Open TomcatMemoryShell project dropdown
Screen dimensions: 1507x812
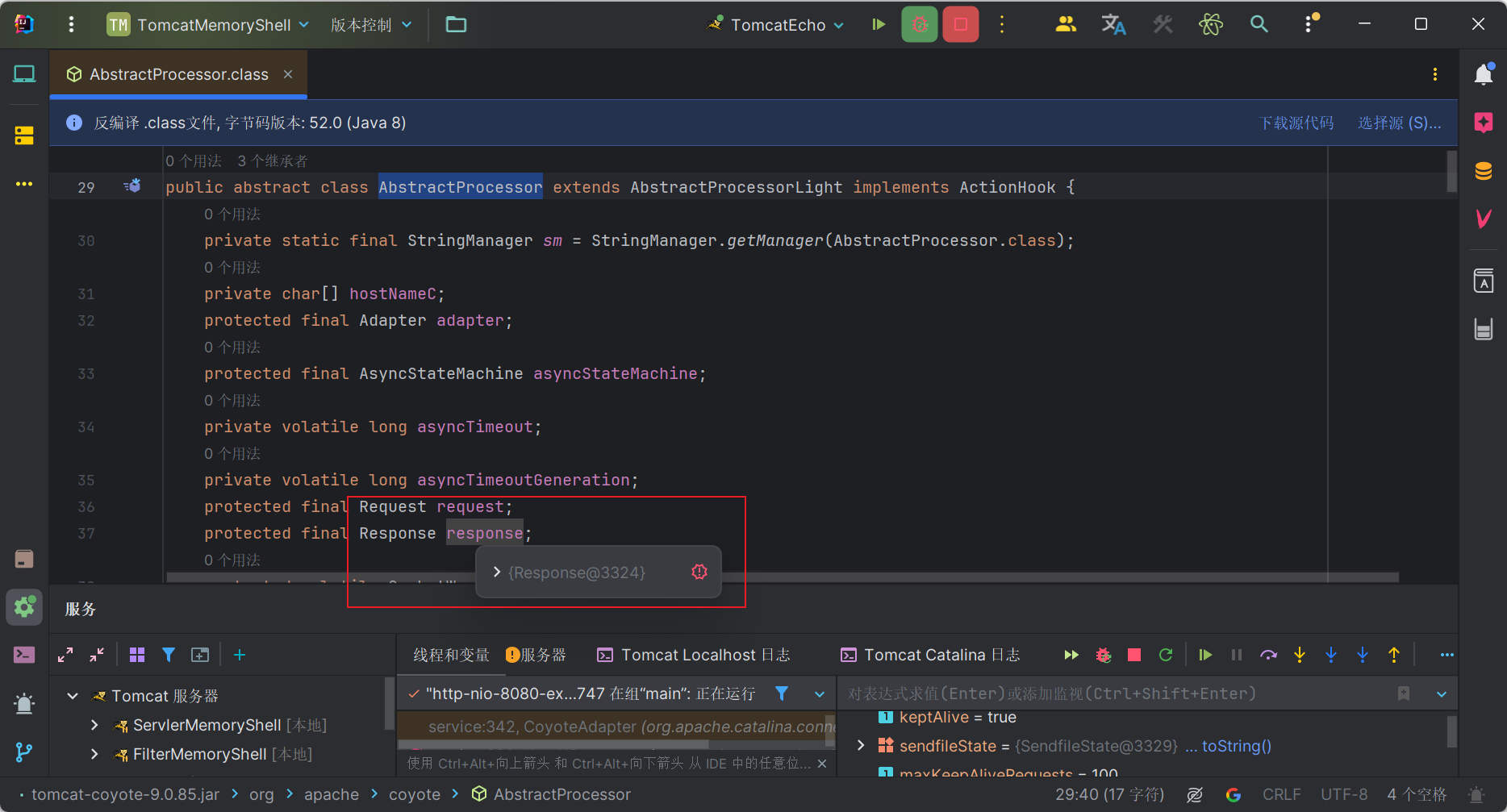point(208,24)
